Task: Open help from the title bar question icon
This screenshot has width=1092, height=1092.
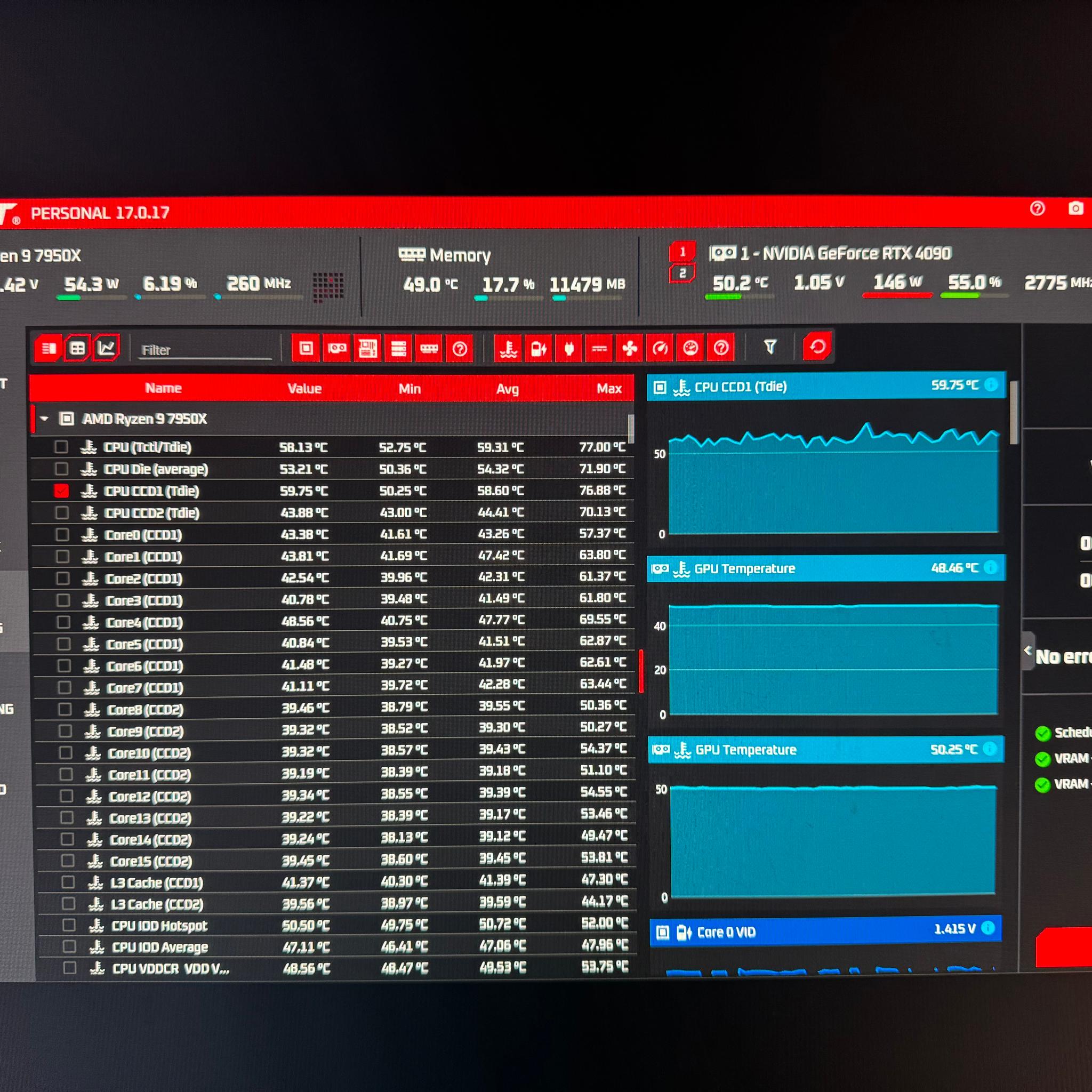Action: pyautogui.click(x=1038, y=208)
